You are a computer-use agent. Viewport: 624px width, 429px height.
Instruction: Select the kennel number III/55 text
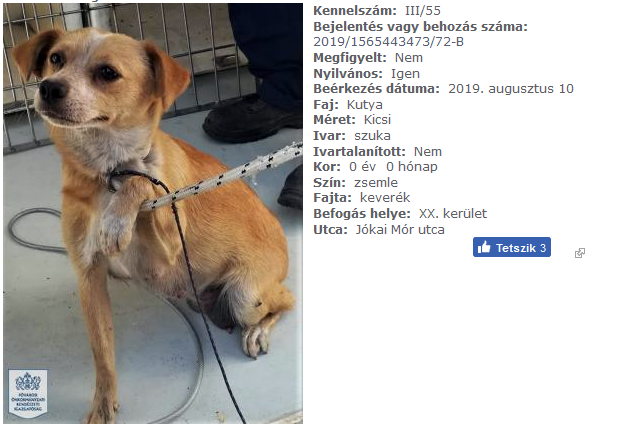(423, 11)
